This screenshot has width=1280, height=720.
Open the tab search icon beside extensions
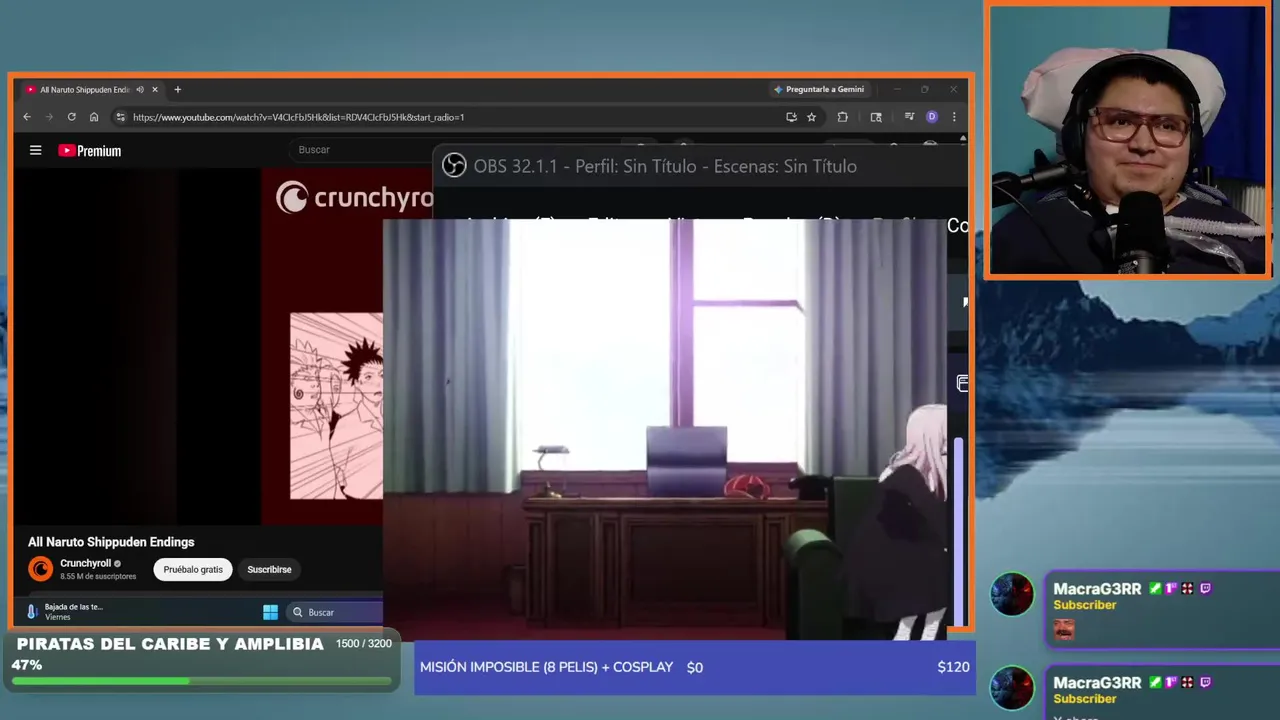coord(876,117)
